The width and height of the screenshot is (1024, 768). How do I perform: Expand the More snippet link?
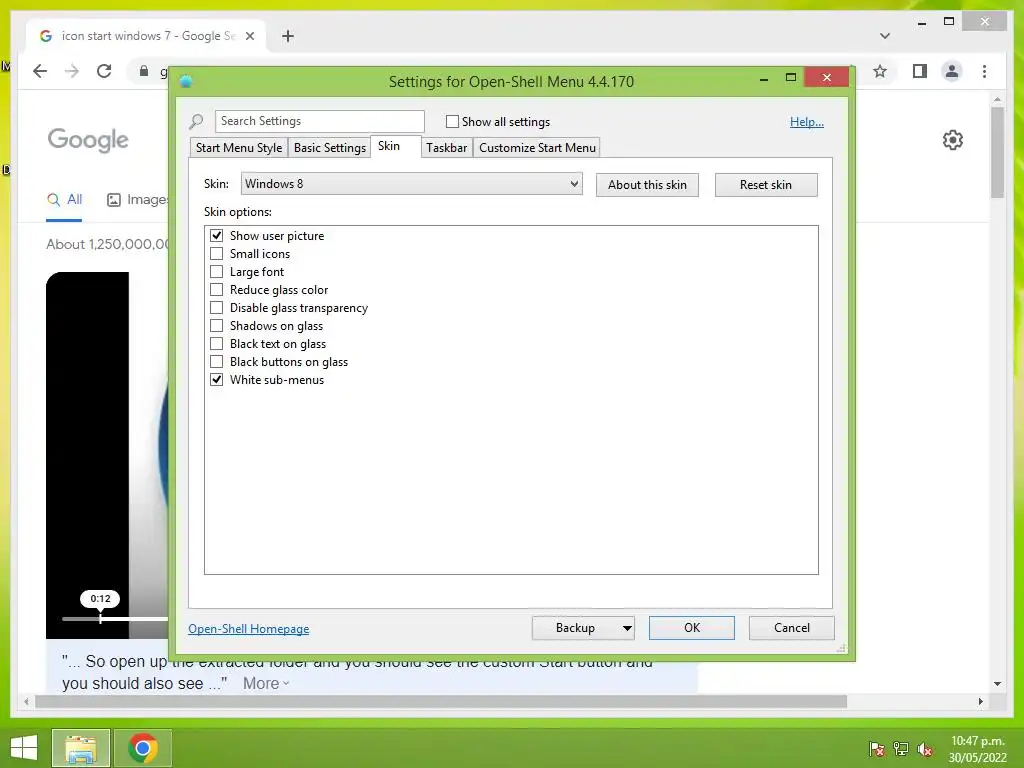pyautogui.click(x=266, y=683)
